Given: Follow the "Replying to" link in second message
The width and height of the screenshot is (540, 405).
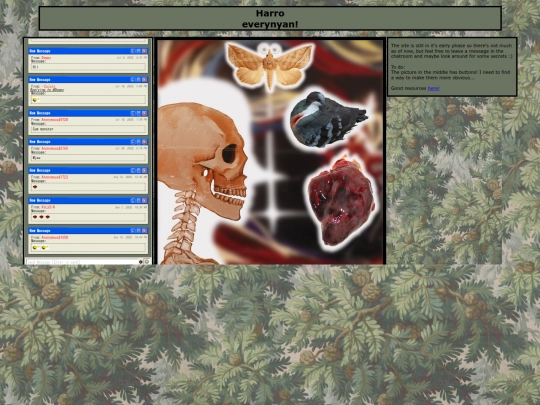Looking at the screenshot, I should click(47, 90).
